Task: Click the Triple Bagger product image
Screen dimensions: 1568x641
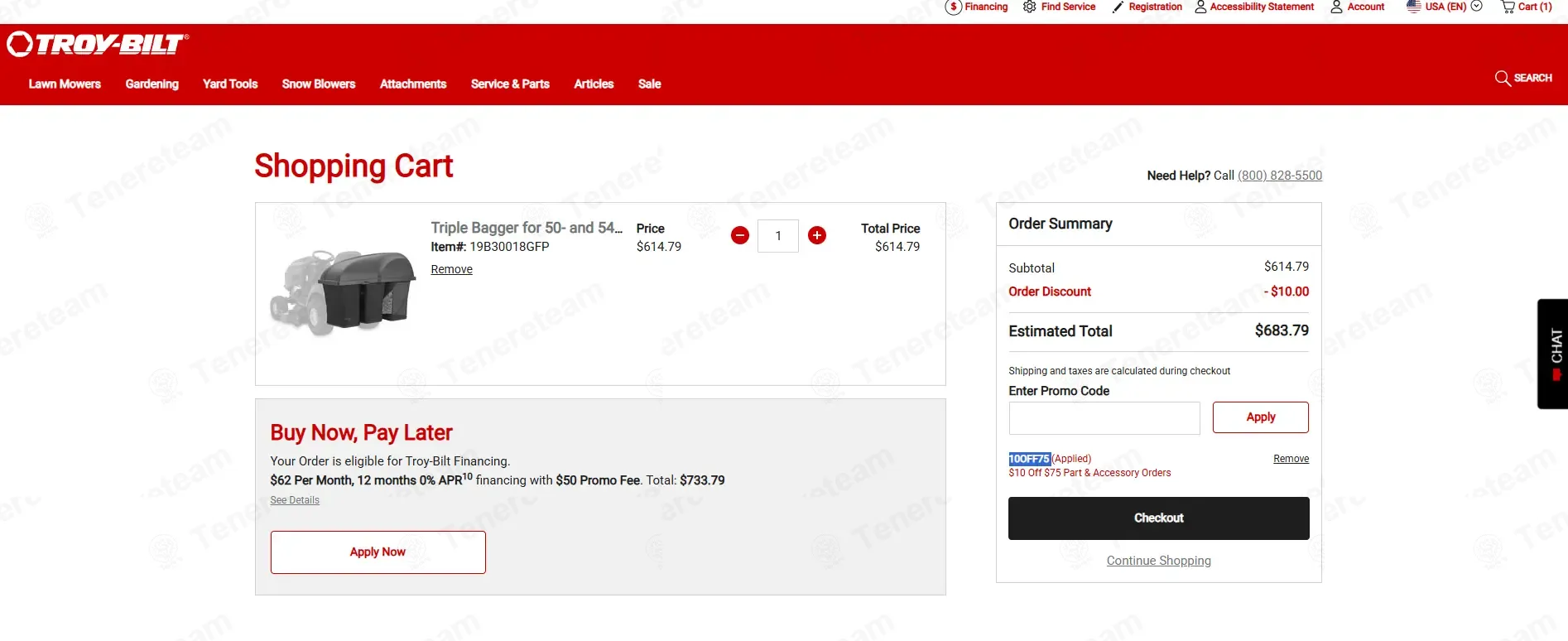Action: click(344, 292)
